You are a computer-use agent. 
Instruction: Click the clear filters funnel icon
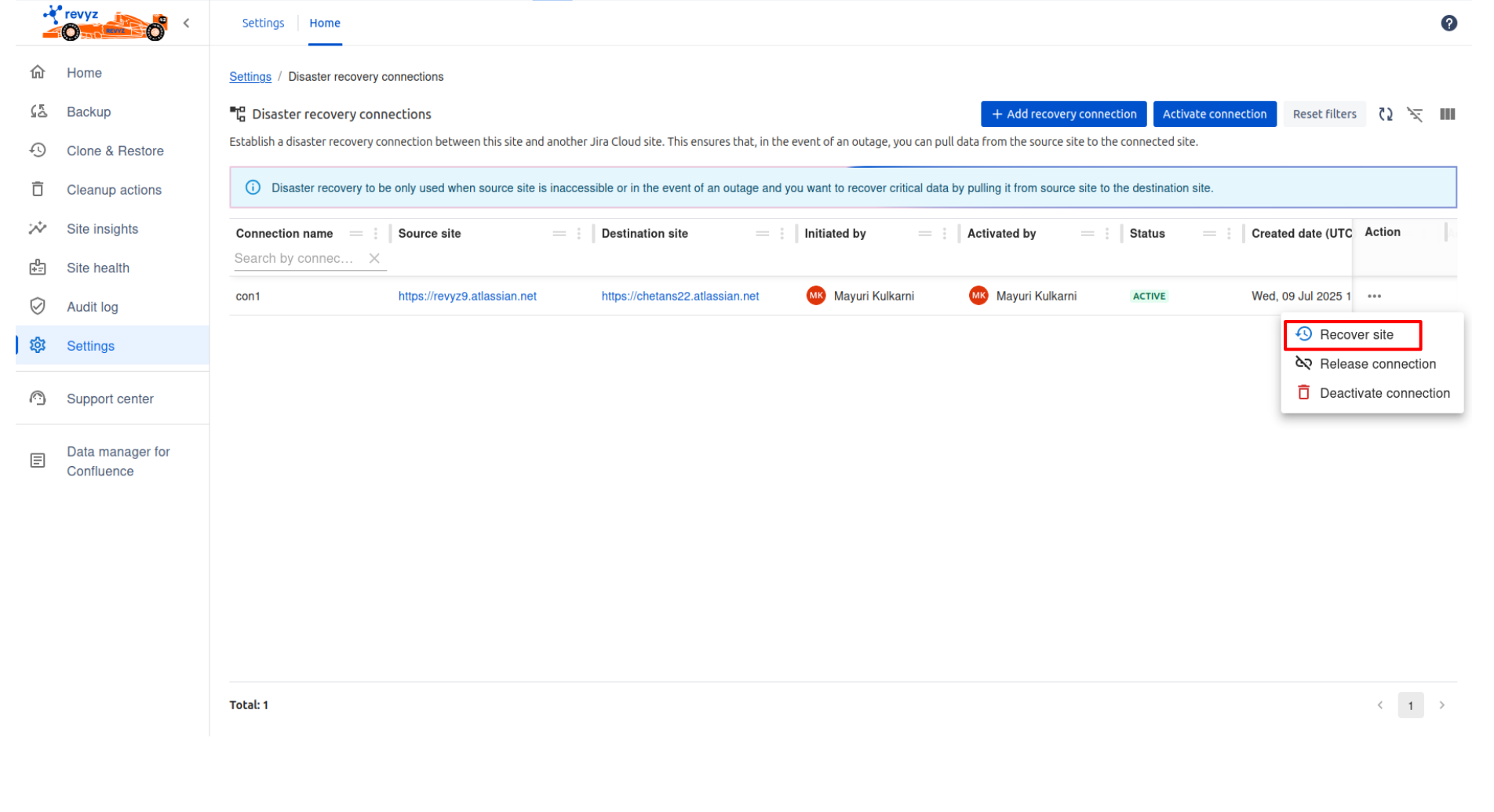tap(1414, 115)
